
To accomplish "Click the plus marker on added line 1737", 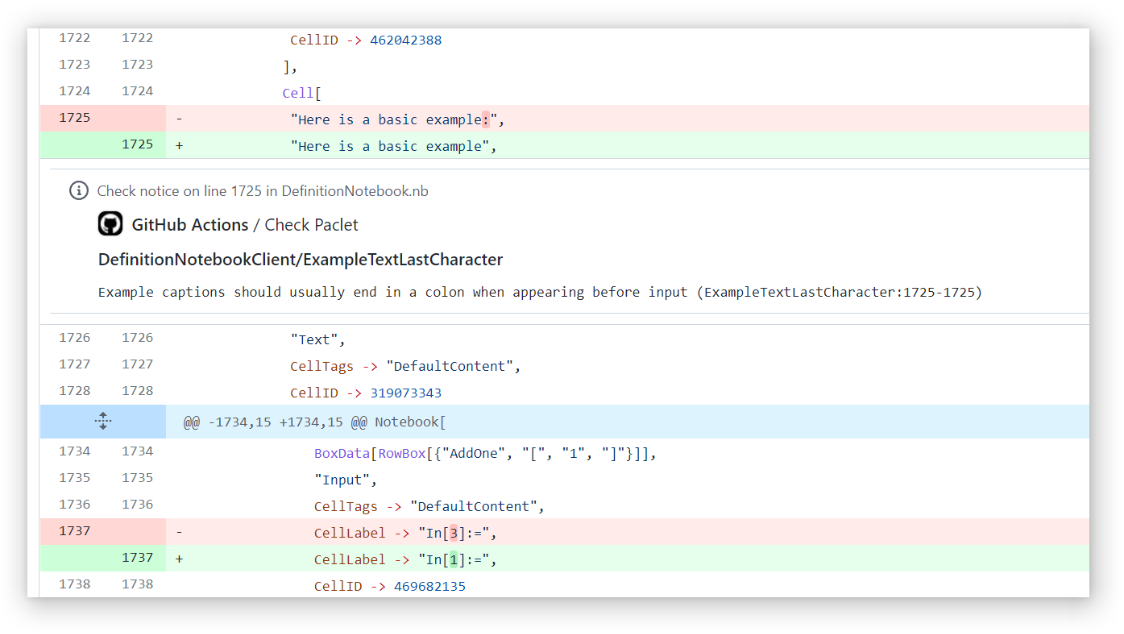I will pyautogui.click(x=179, y=559).
